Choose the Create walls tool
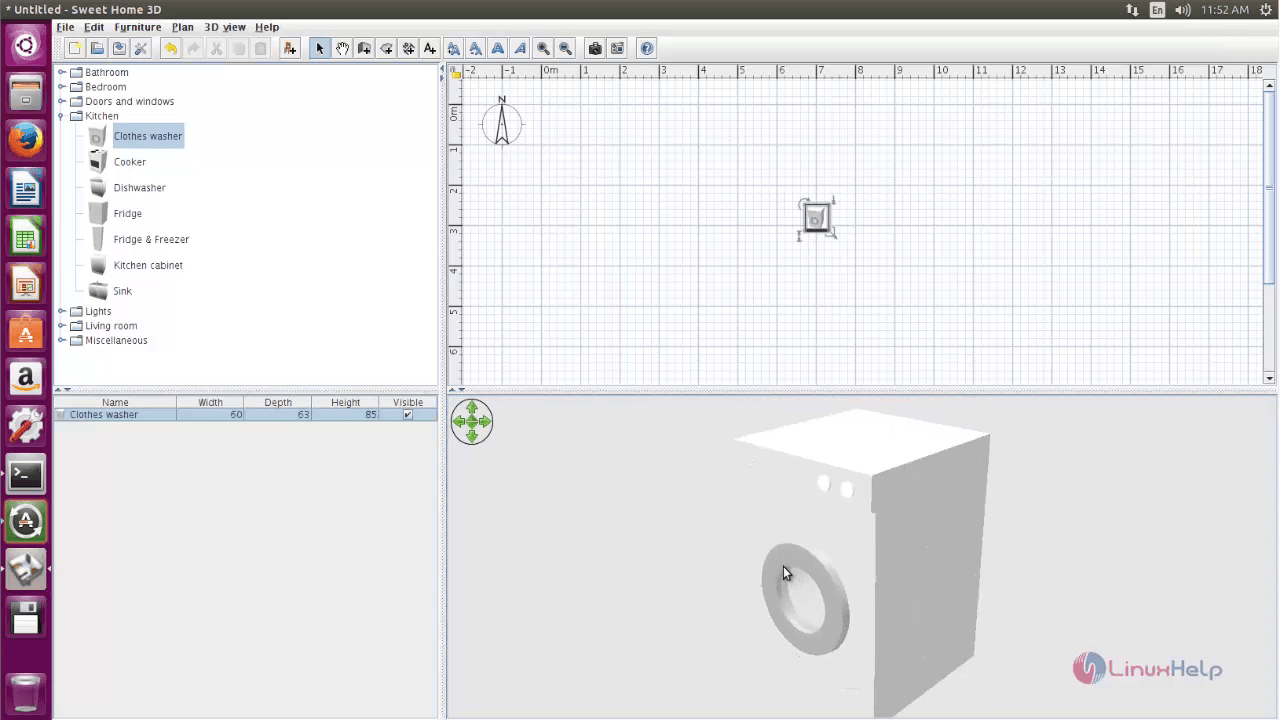Screen dimensions: 1280x720 364,48
